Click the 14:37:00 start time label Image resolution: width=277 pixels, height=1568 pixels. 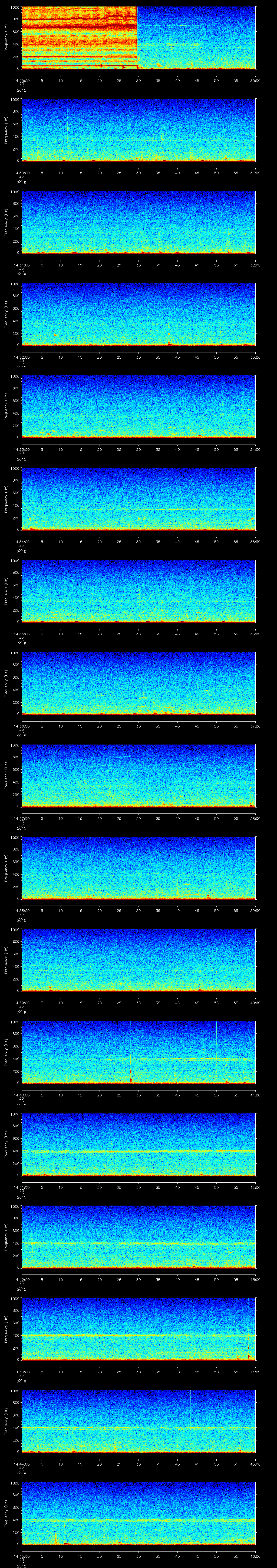(21, 818)
